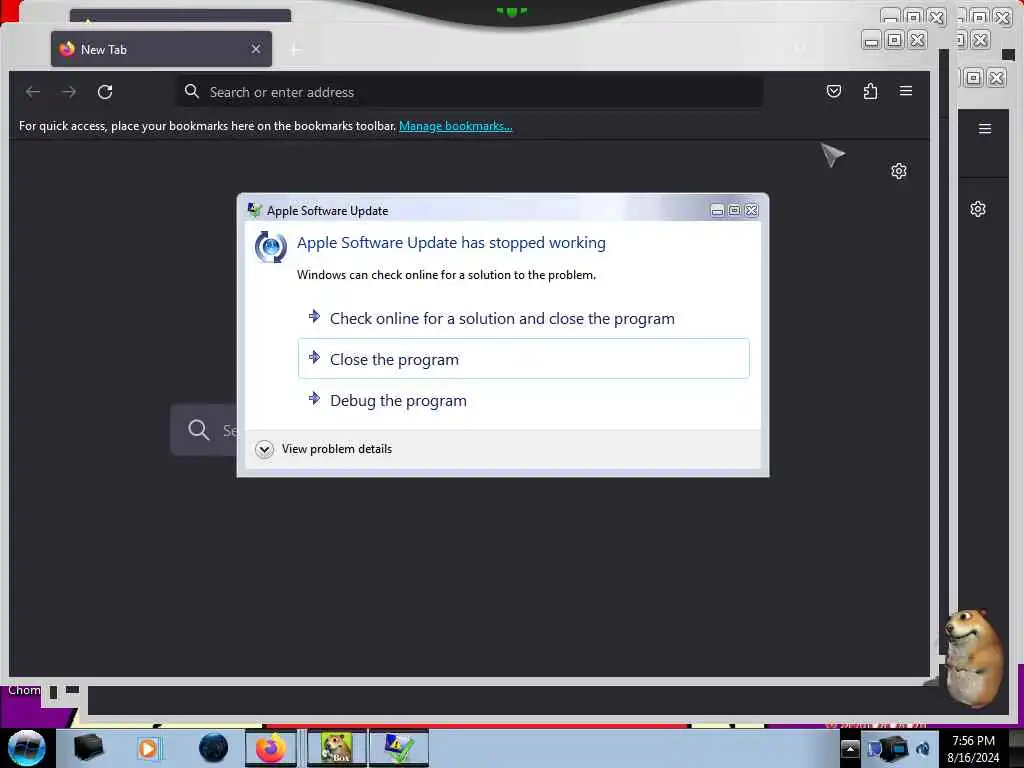Open the hamster Box taskbar button
Image resolution: width=1024 pixels, height=768 pixels.
click(337, 748)
